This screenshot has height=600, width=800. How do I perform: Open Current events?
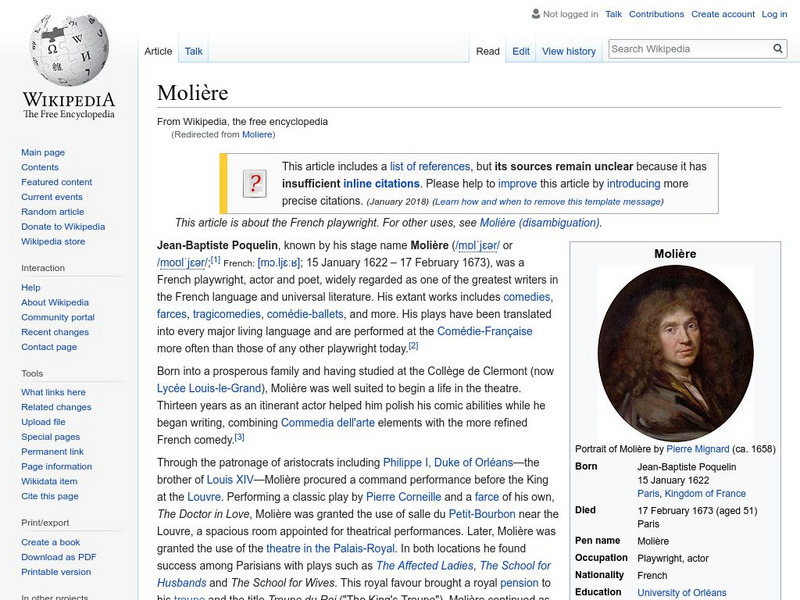coord(52,196)
